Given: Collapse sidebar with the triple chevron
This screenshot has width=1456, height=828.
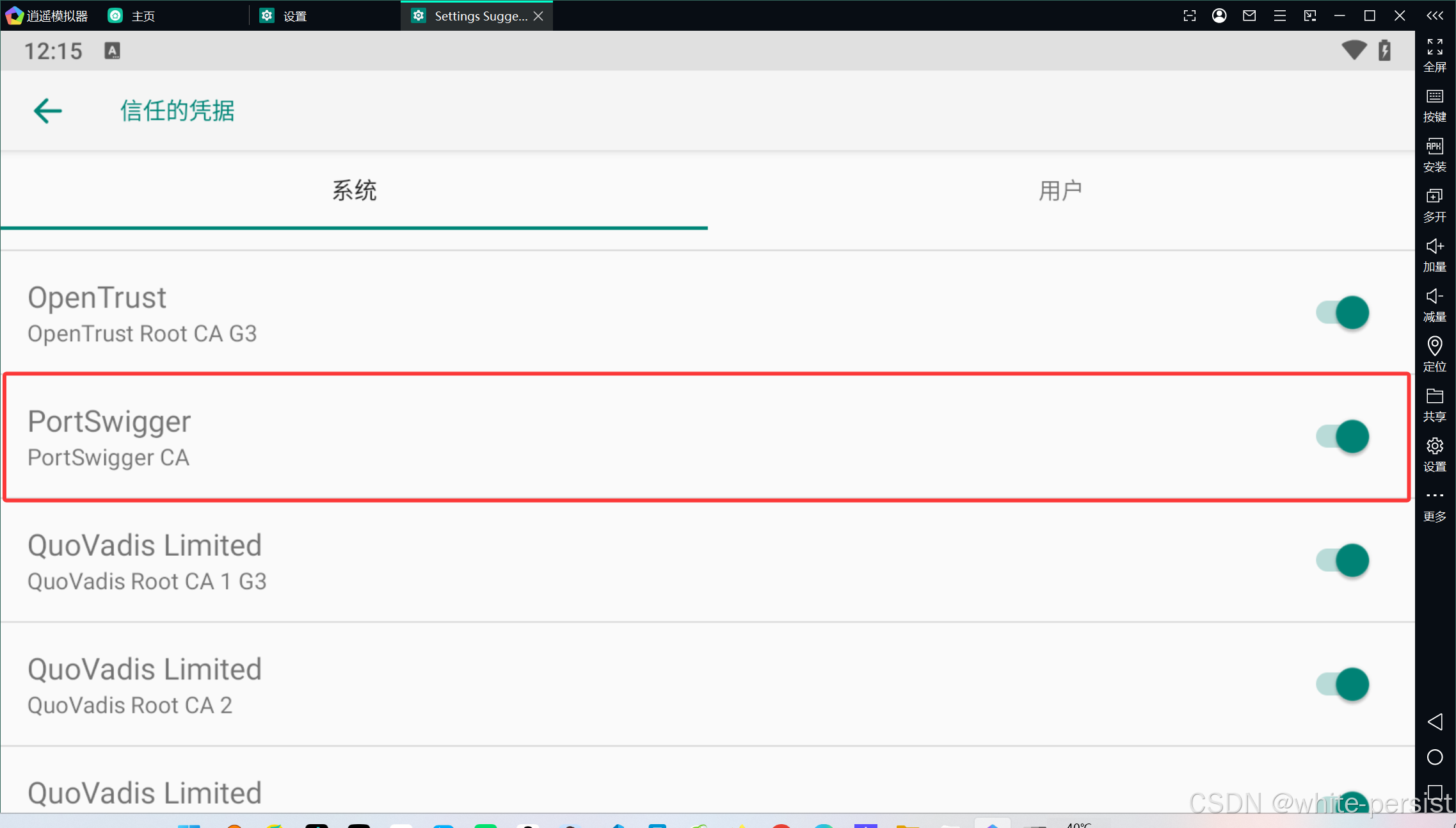Looking at the screenshot, I should 1434,15.
